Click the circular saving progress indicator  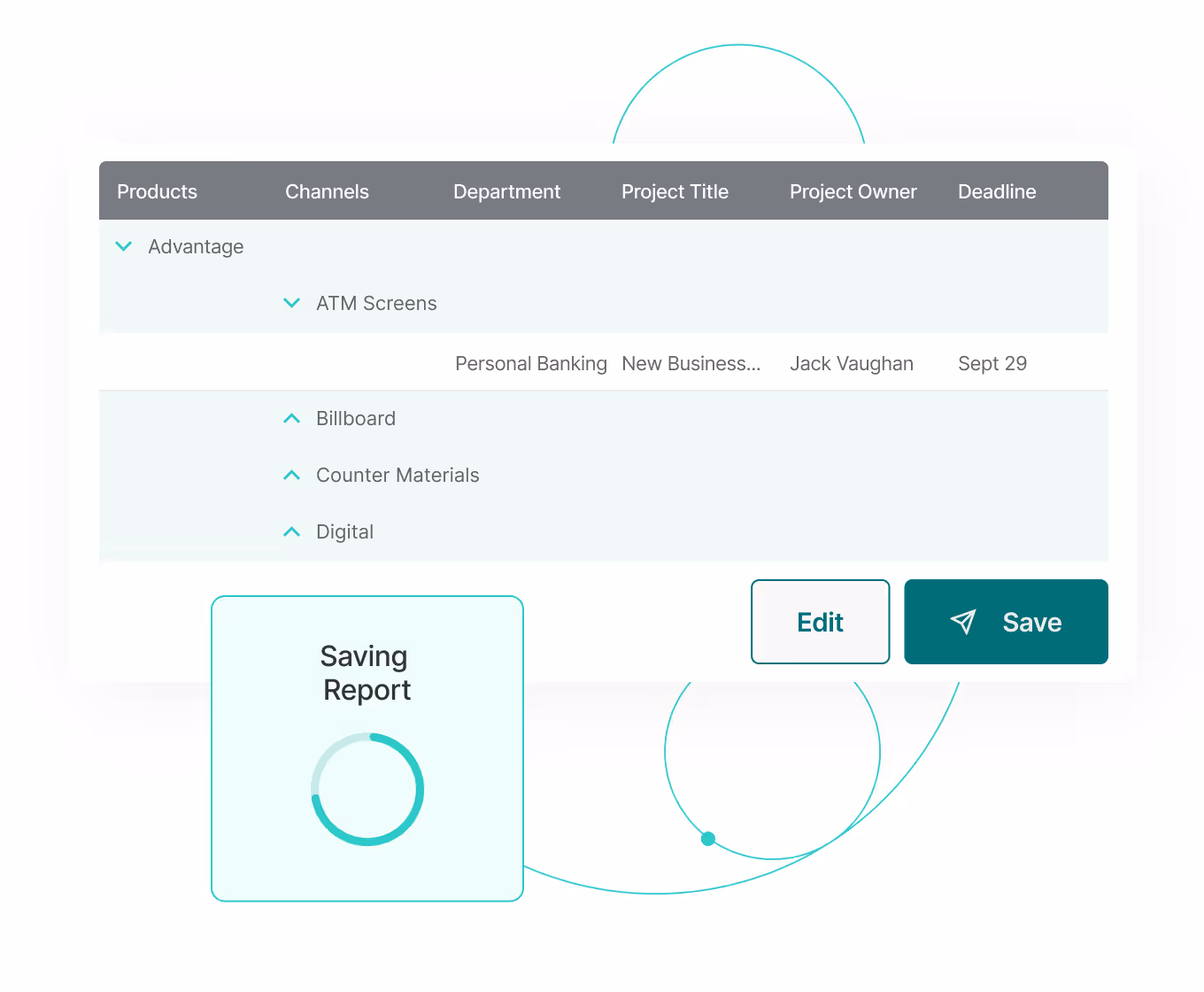(x=367, y=789)
